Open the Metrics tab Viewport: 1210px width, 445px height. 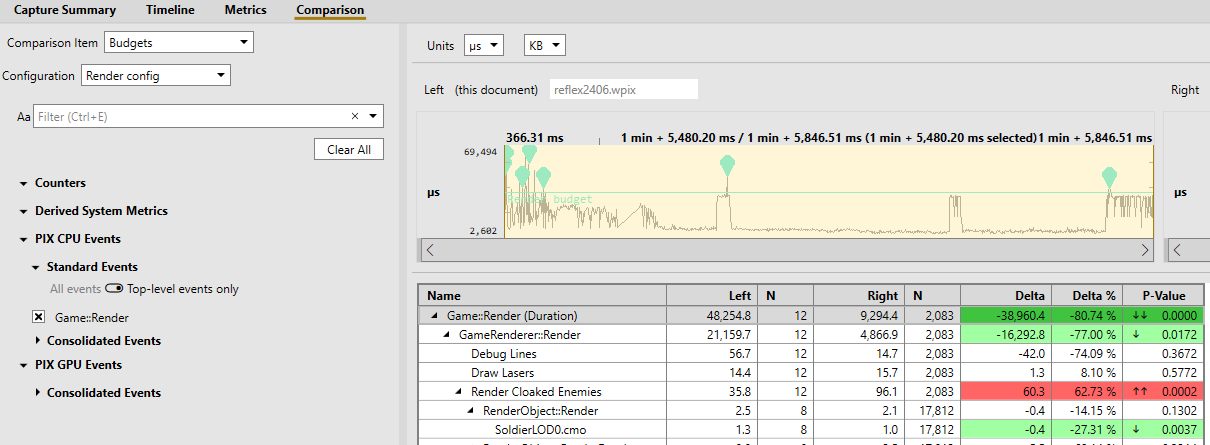coord(245,10)
